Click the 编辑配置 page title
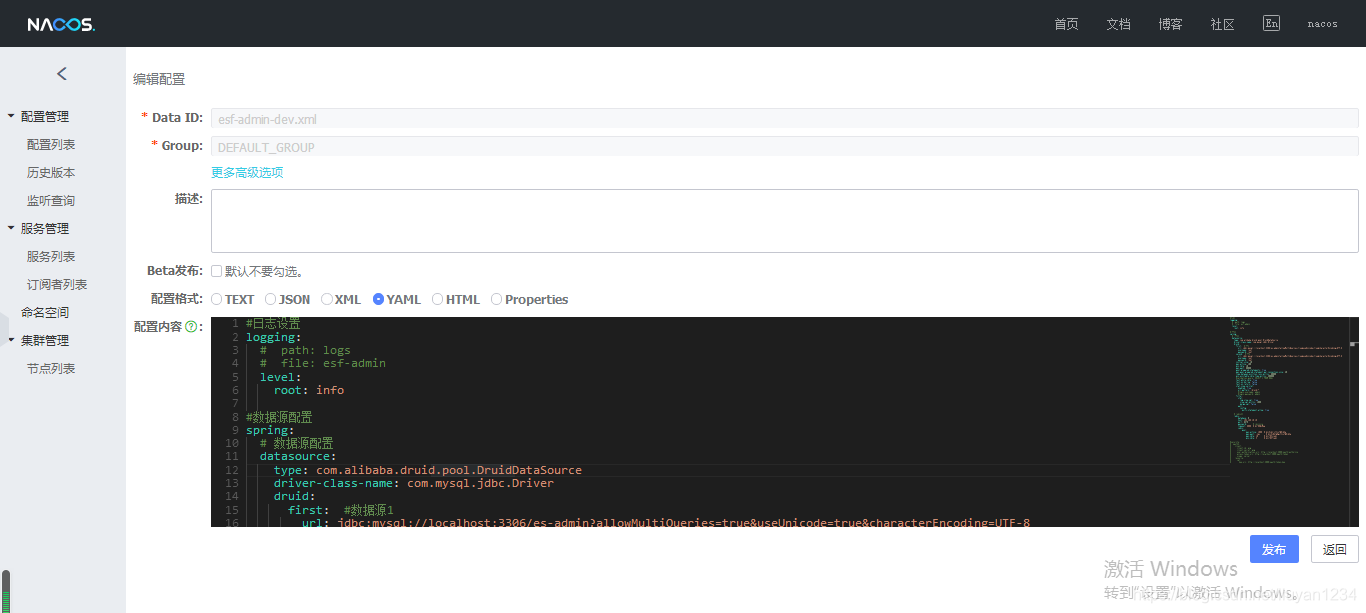This screenshot has width=1366, height=613. click(x=159, y=79)
